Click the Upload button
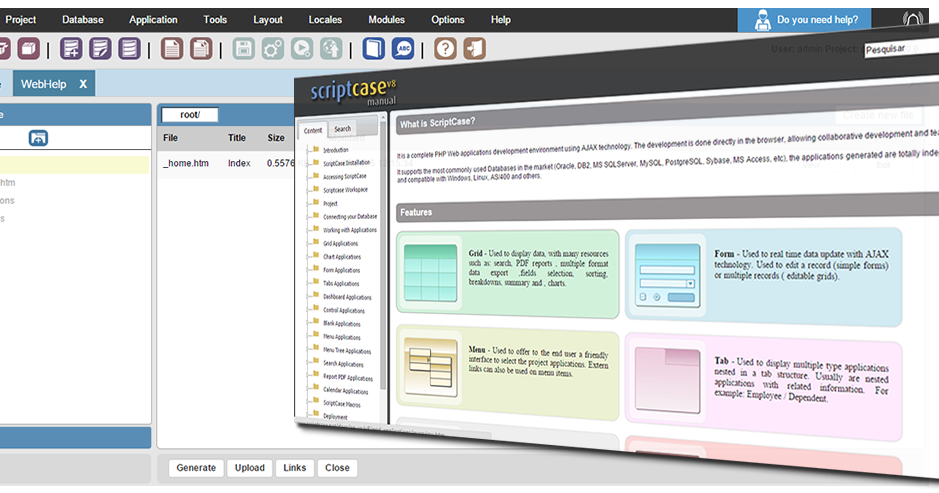 click(250, 468)
